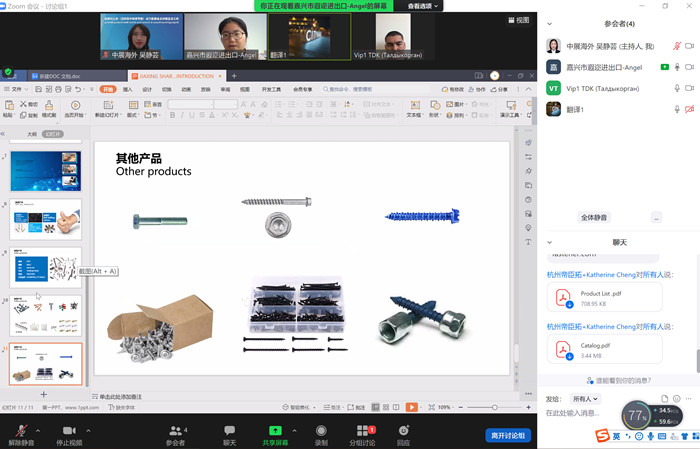
Task: Toggle the disabled camera icon for 翻译1
Action: pyautogui.click(x=690, y=109)
